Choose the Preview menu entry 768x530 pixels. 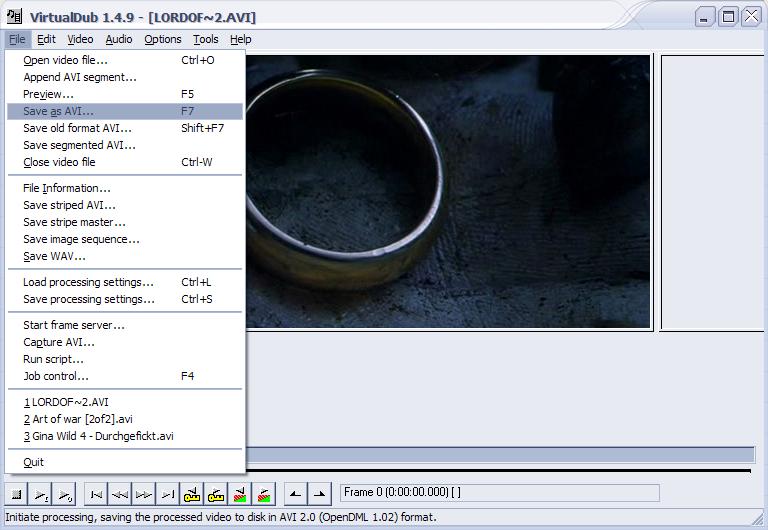(x=125, y=94)
